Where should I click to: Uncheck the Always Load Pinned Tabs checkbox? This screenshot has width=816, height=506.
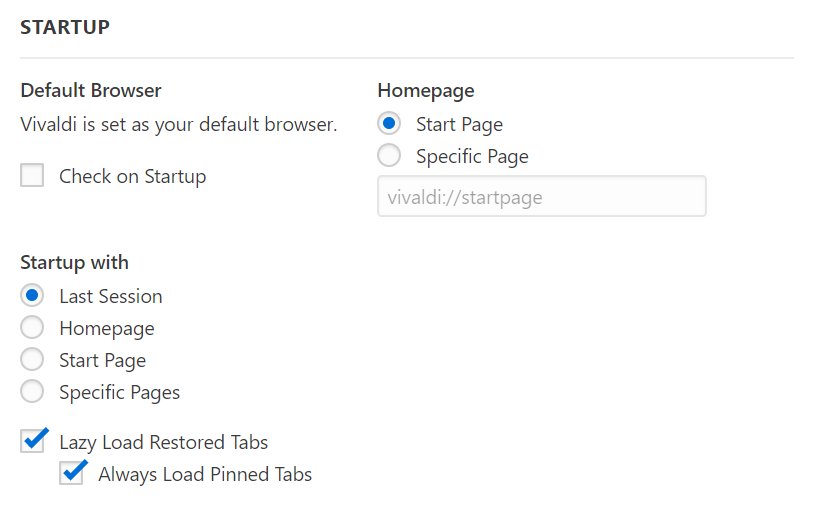[71, 473]
